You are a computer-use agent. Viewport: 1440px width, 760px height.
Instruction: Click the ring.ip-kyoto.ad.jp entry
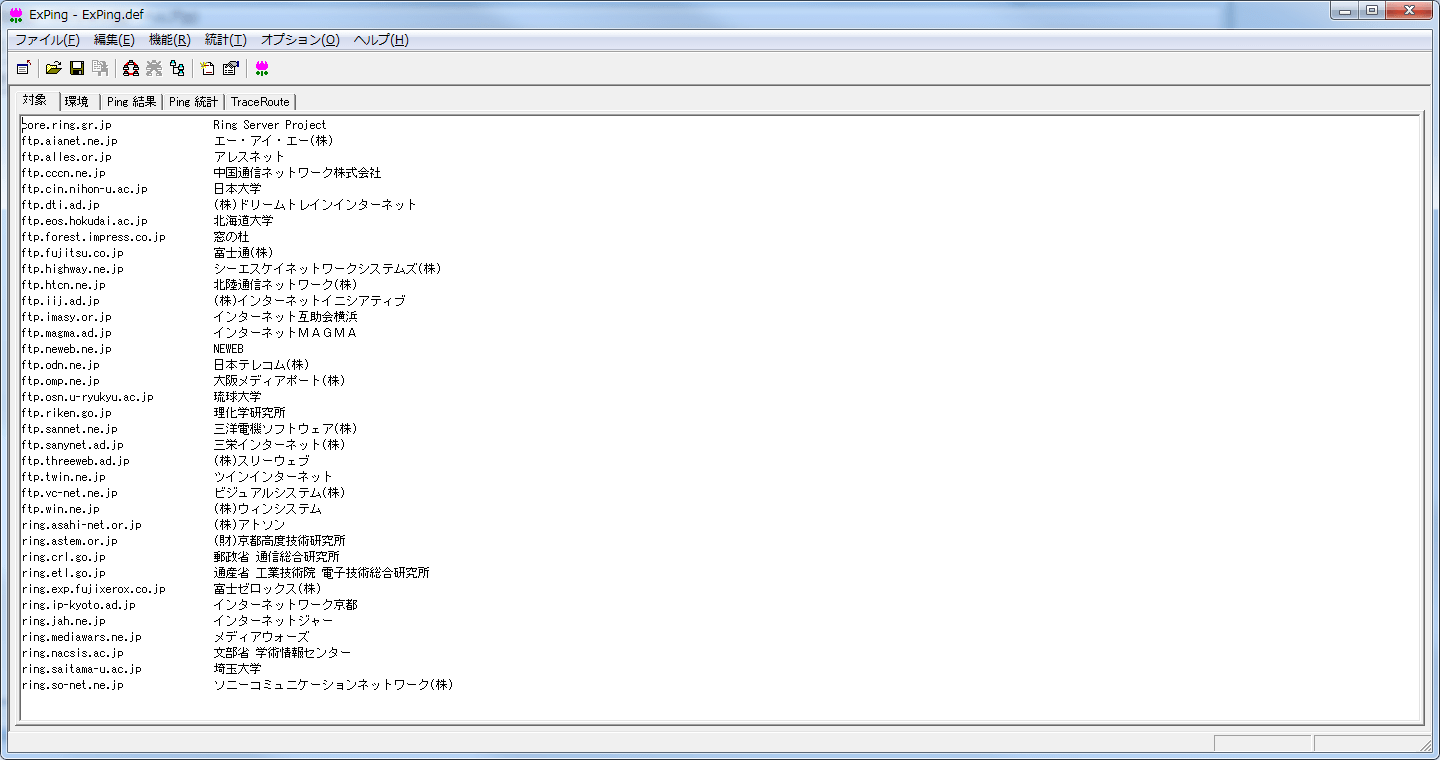coord(79,605)
